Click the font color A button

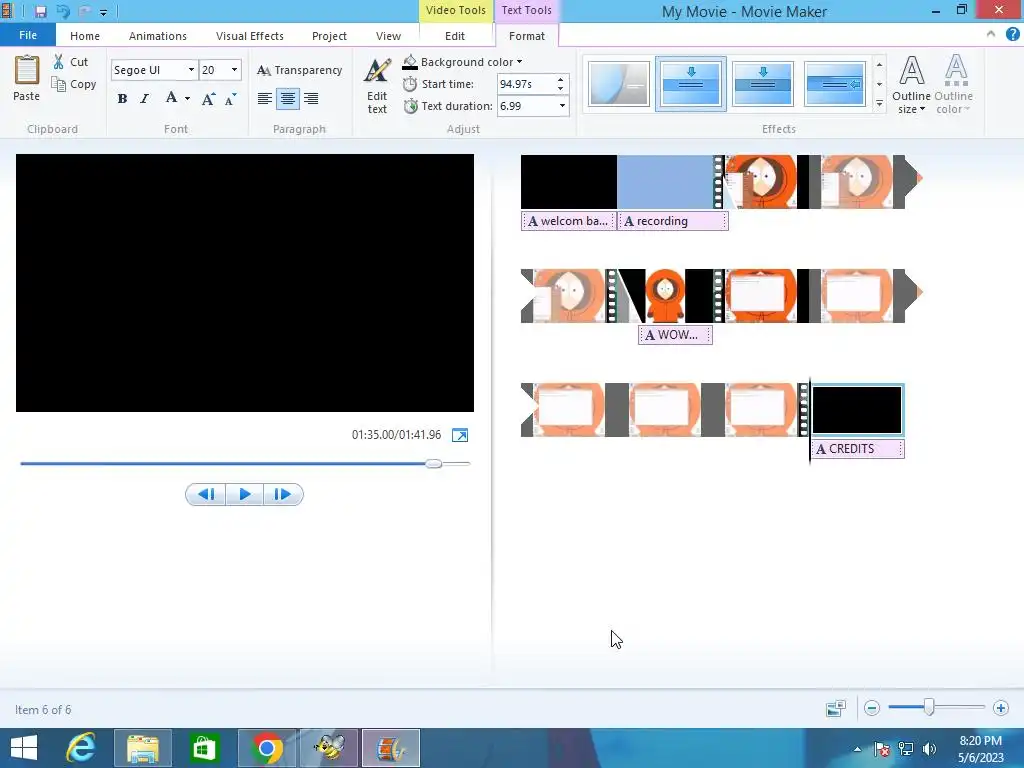click(x=171, y=99)
